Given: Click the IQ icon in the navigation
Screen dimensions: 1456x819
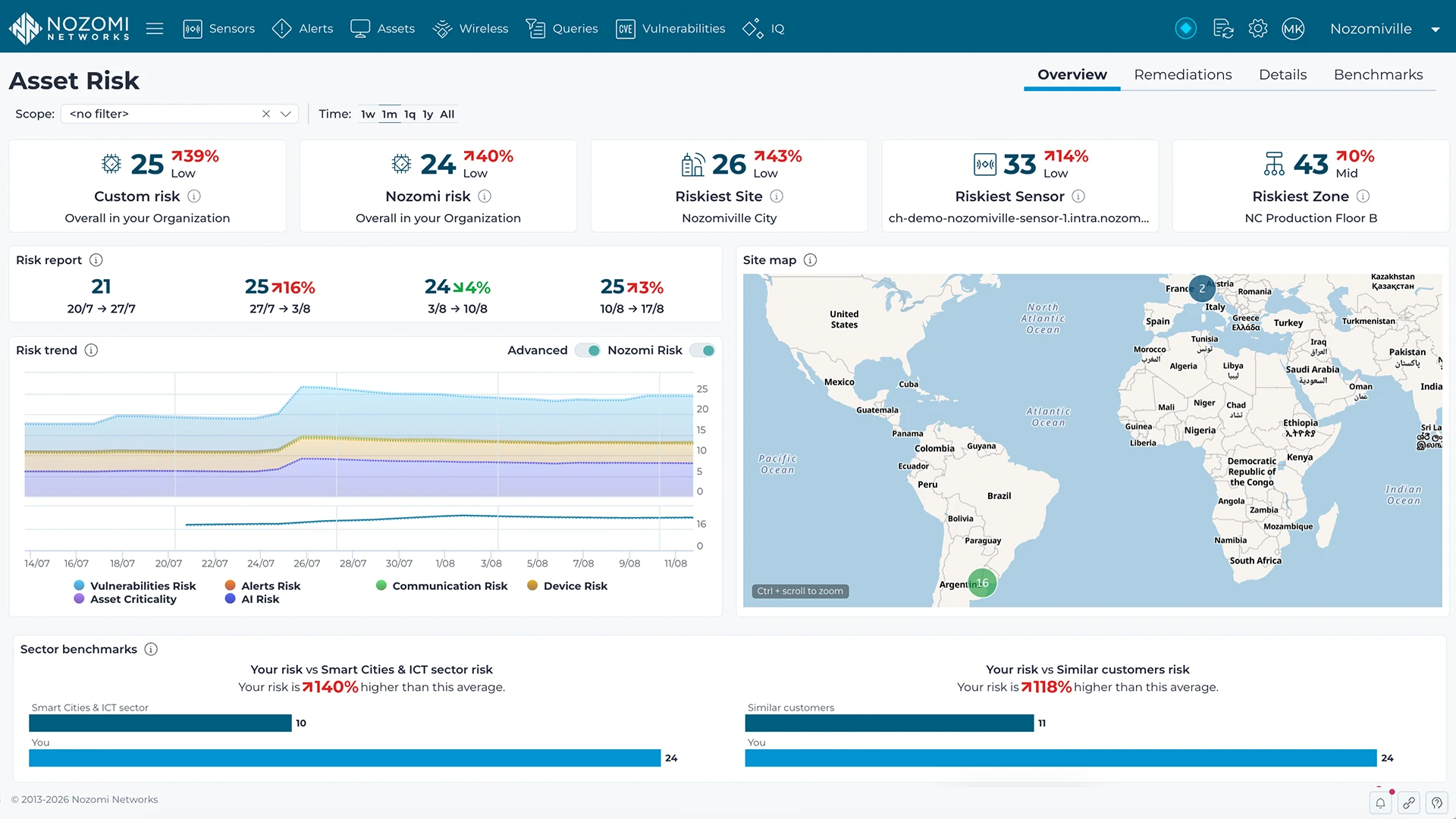Looking at the screenshot, I should (x=753, y=29).
